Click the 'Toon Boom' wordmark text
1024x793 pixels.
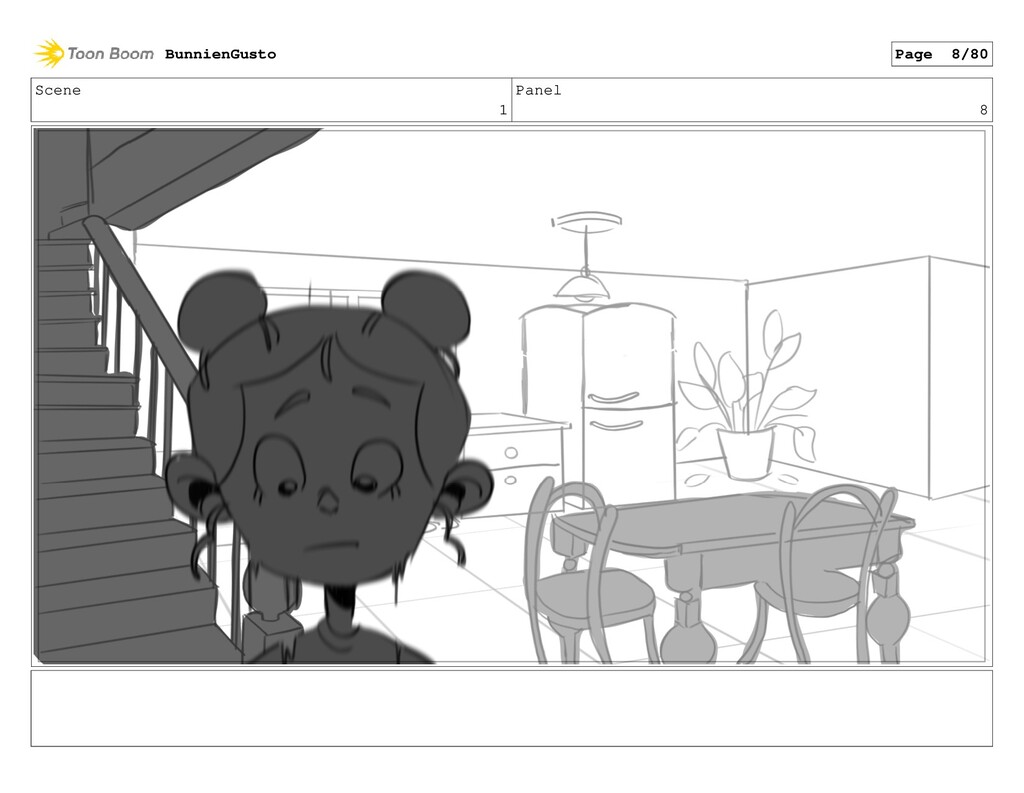click(111, 54)
